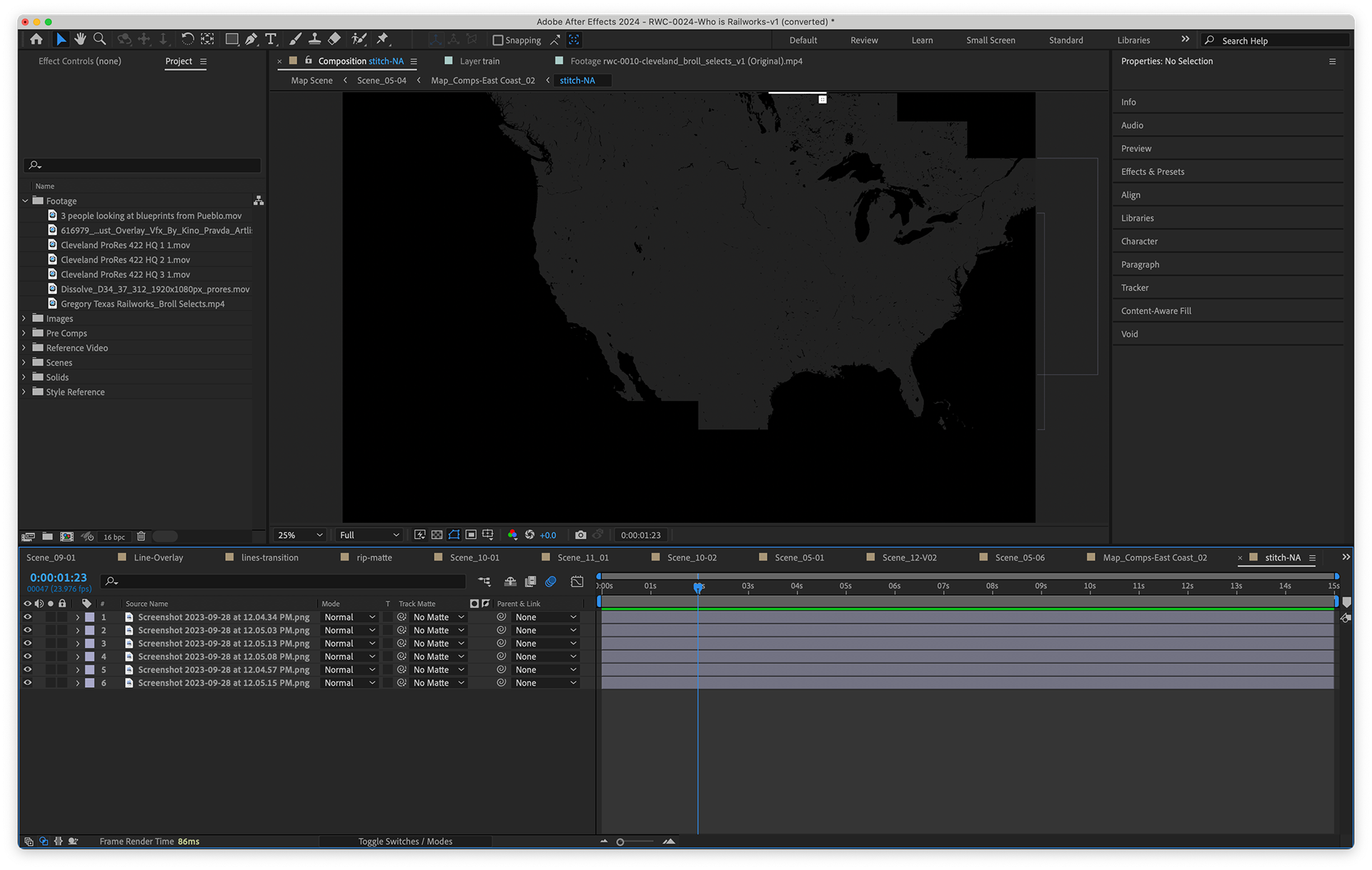Screen dimensions: 1372x870
Task: Switch to the rip-matte timeline tab
Action: point(374,558)
